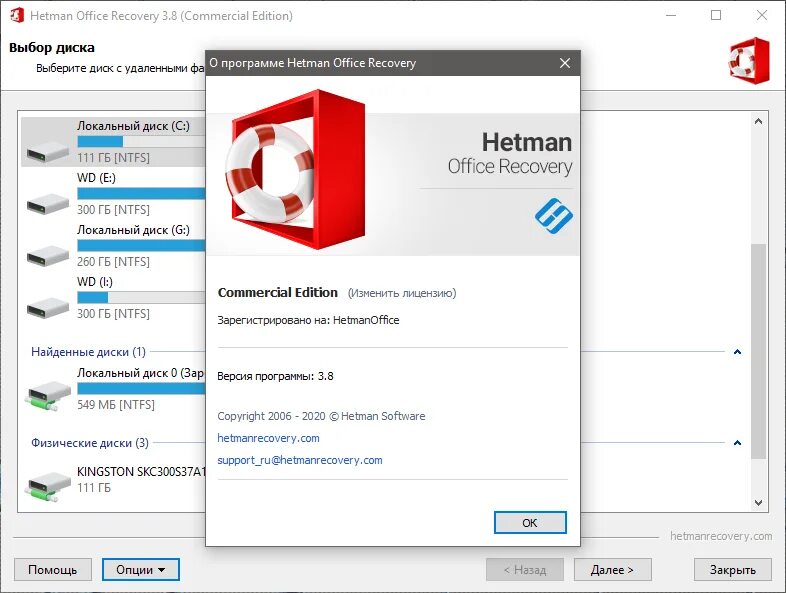The height and width of the screenshot is (593, 786).
Task: Click the '549 МБ [NTFS]' text
Action: coord(116,405)
